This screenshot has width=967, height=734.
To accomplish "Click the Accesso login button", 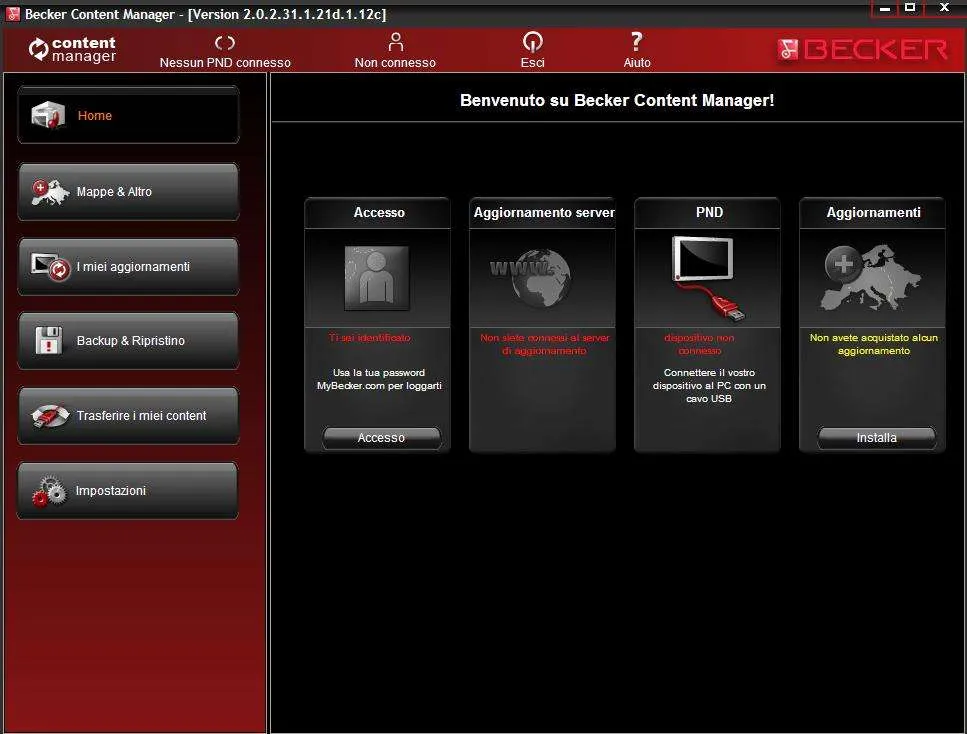I will tap(382, 438).
